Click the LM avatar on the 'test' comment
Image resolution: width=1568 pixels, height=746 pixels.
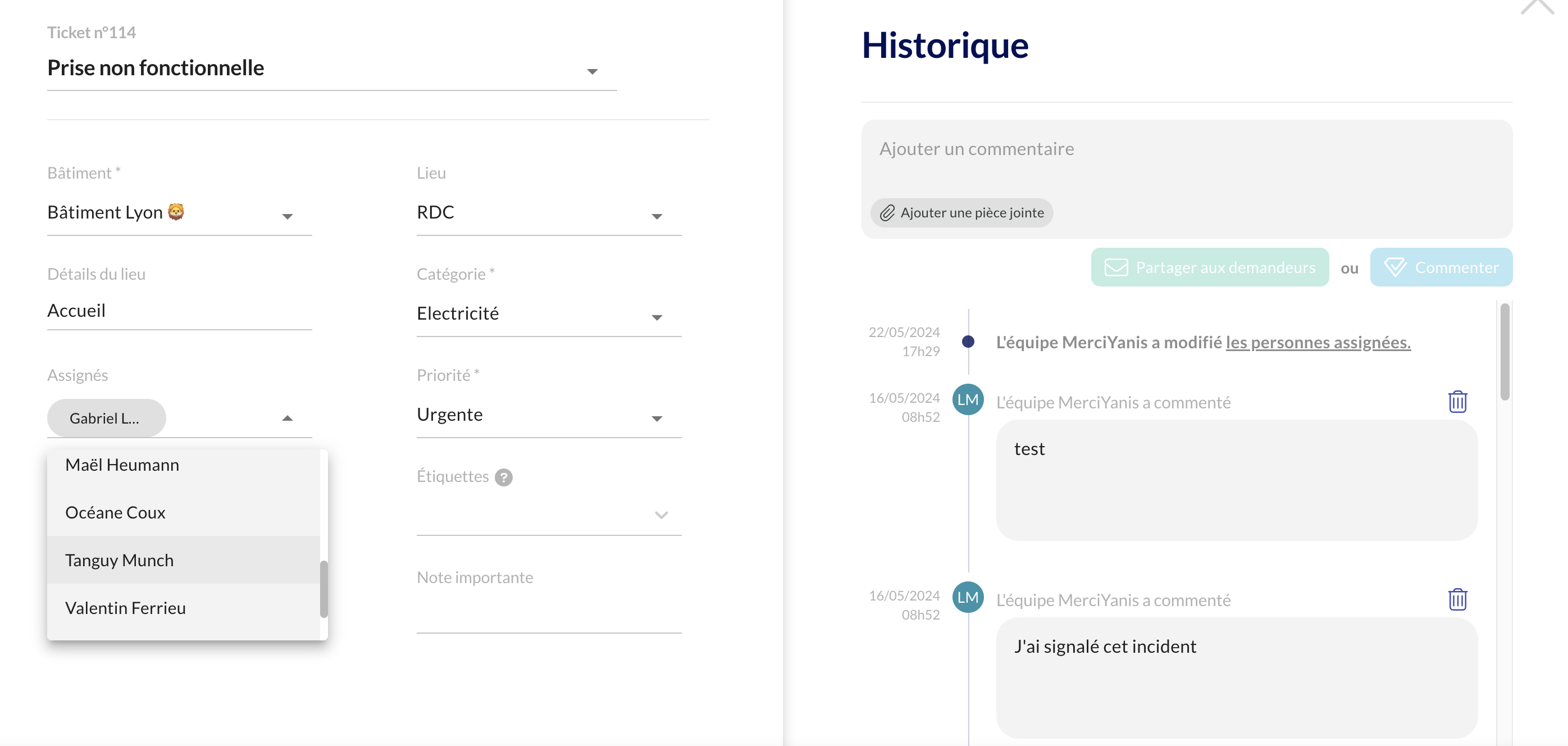click(x=967, y=399)
